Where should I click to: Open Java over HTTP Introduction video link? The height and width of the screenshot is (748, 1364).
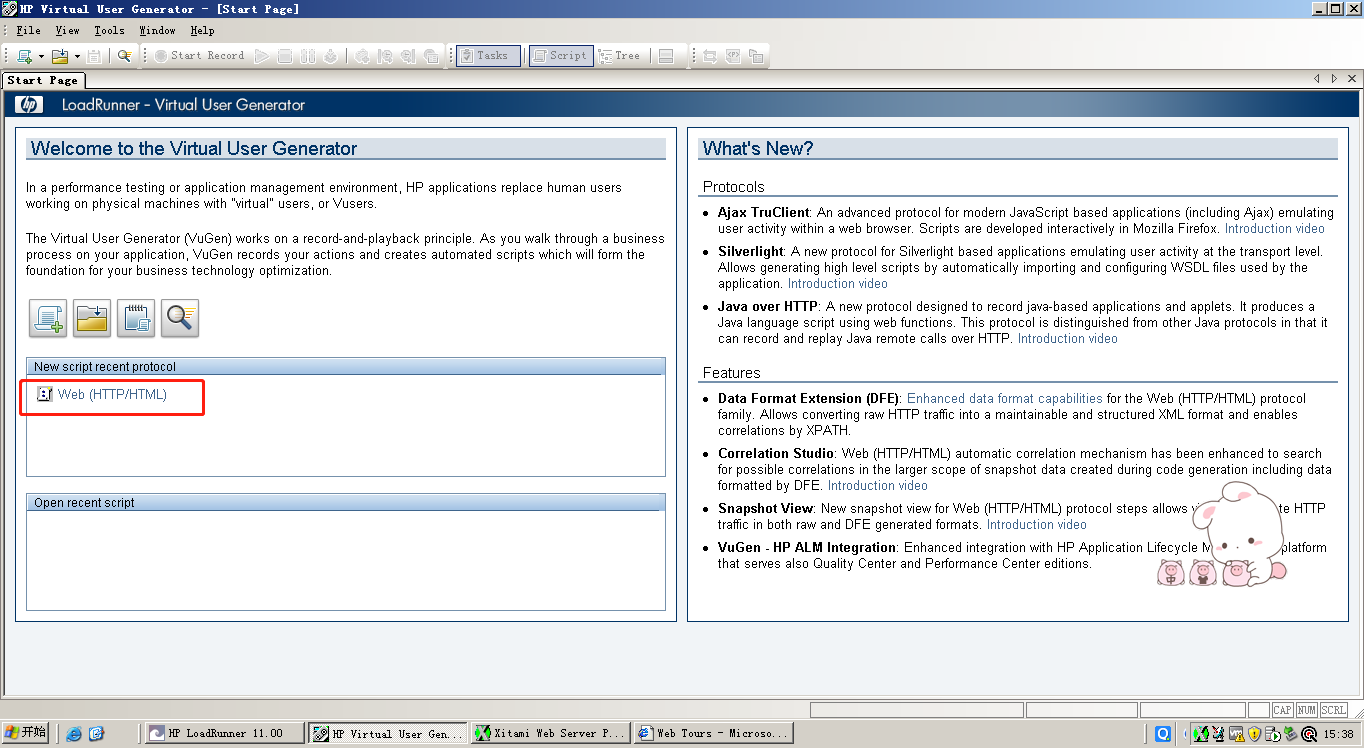point(1067,339)
